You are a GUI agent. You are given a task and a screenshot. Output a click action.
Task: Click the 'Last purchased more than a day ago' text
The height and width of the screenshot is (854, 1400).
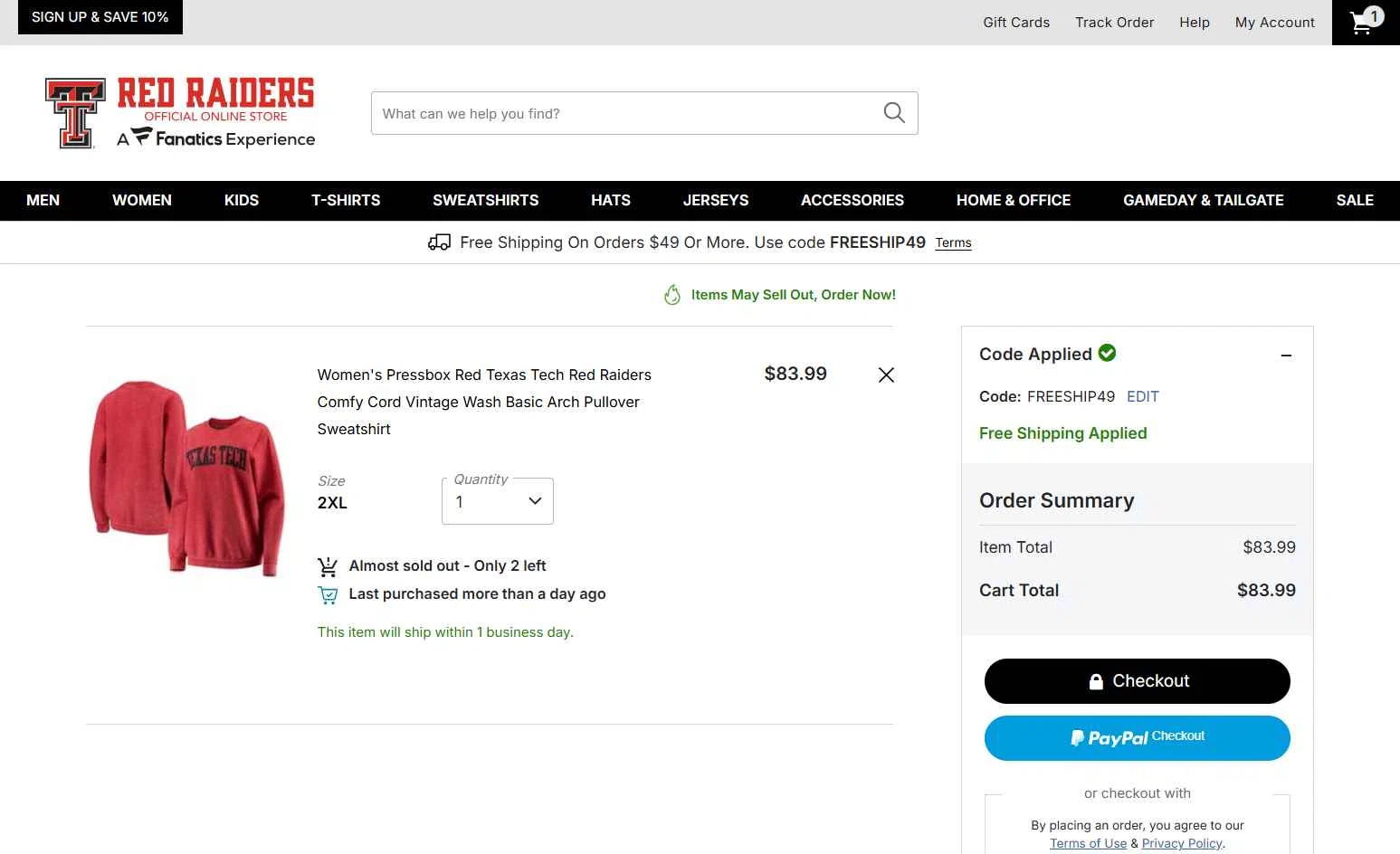tap(477, 594)
